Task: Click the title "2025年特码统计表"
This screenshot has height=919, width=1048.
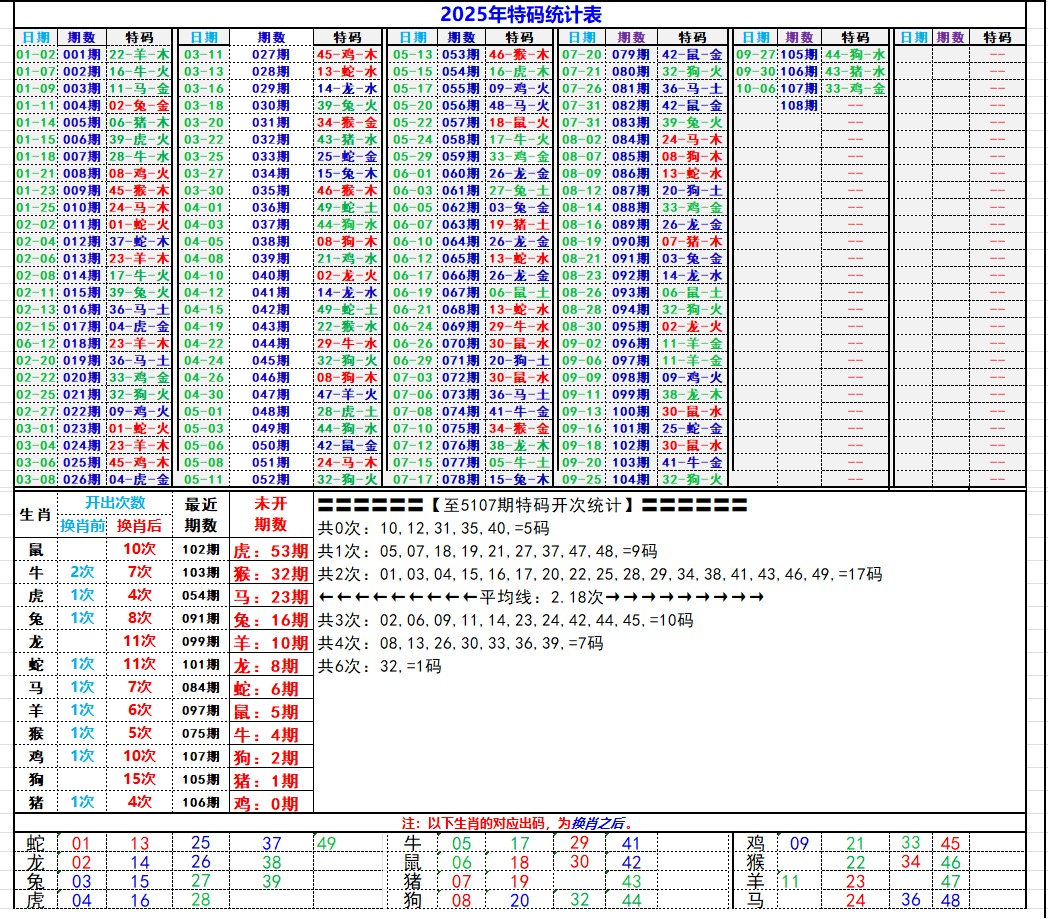Action: (x=520, y=14)
